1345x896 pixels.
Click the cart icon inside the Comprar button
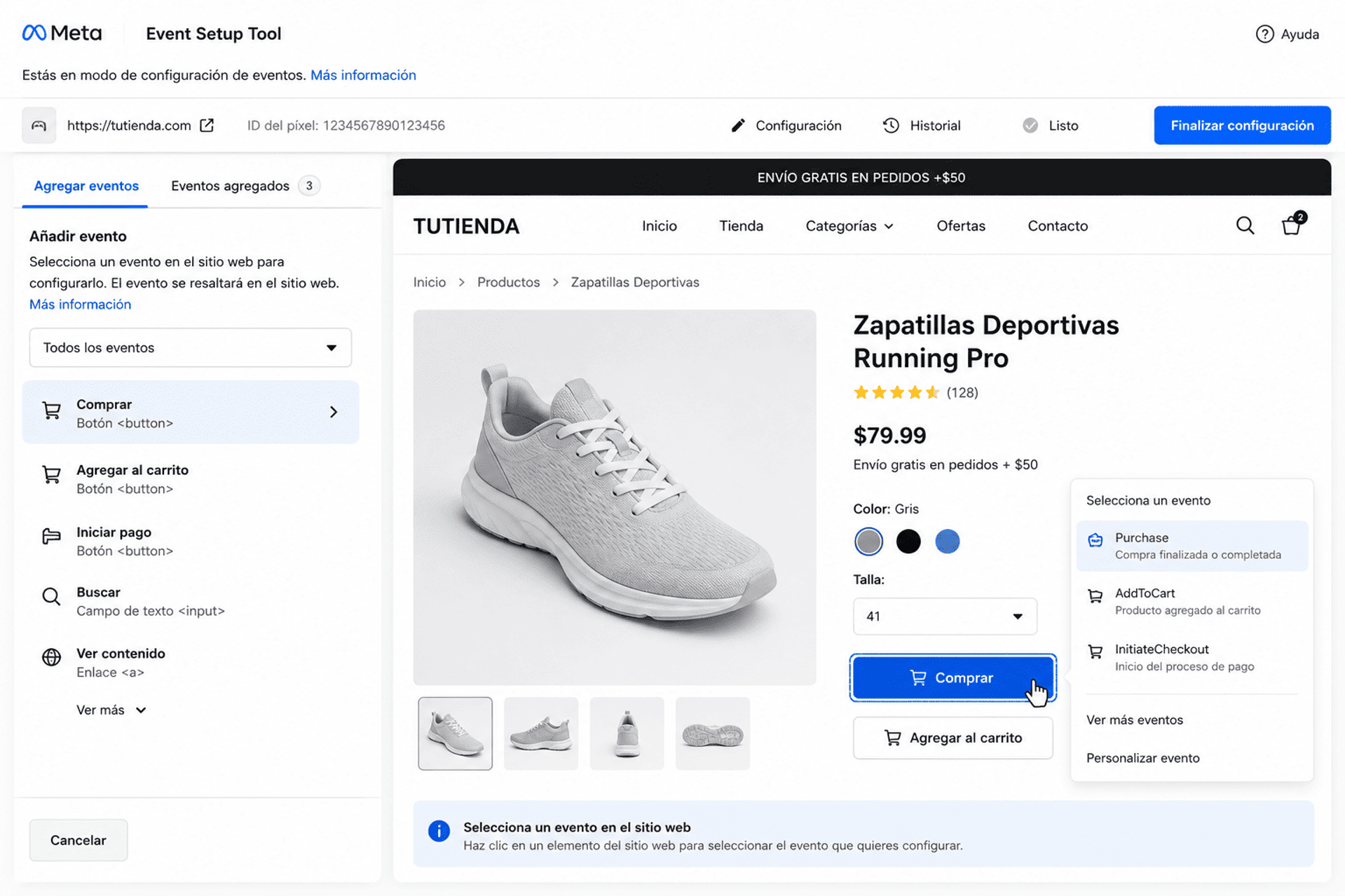pyautogui.click(x=917, y=677)
